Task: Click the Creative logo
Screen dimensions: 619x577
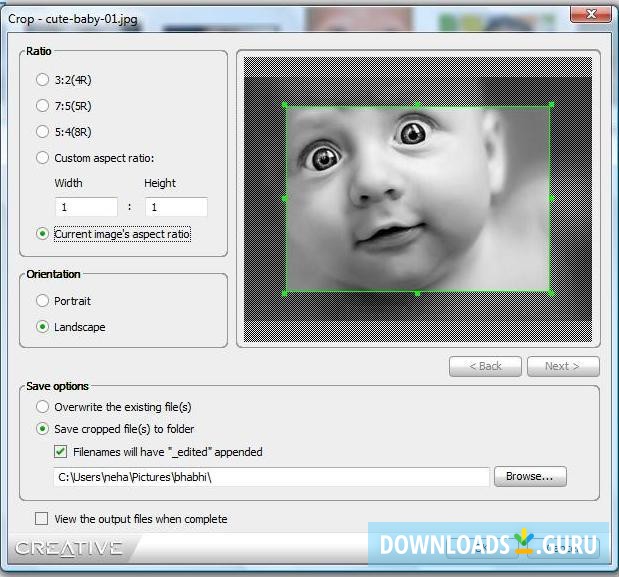Action: (70, 548)
